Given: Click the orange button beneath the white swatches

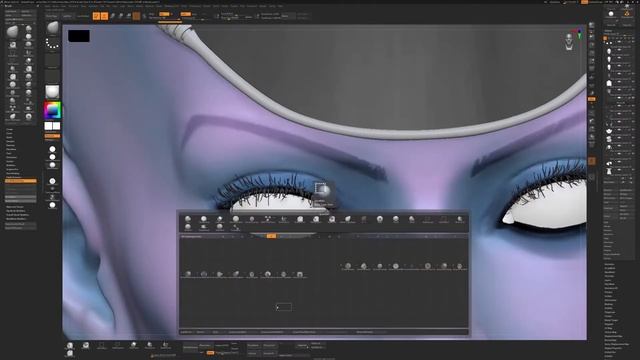Looking at the screenshot, I should click(52, 136).
